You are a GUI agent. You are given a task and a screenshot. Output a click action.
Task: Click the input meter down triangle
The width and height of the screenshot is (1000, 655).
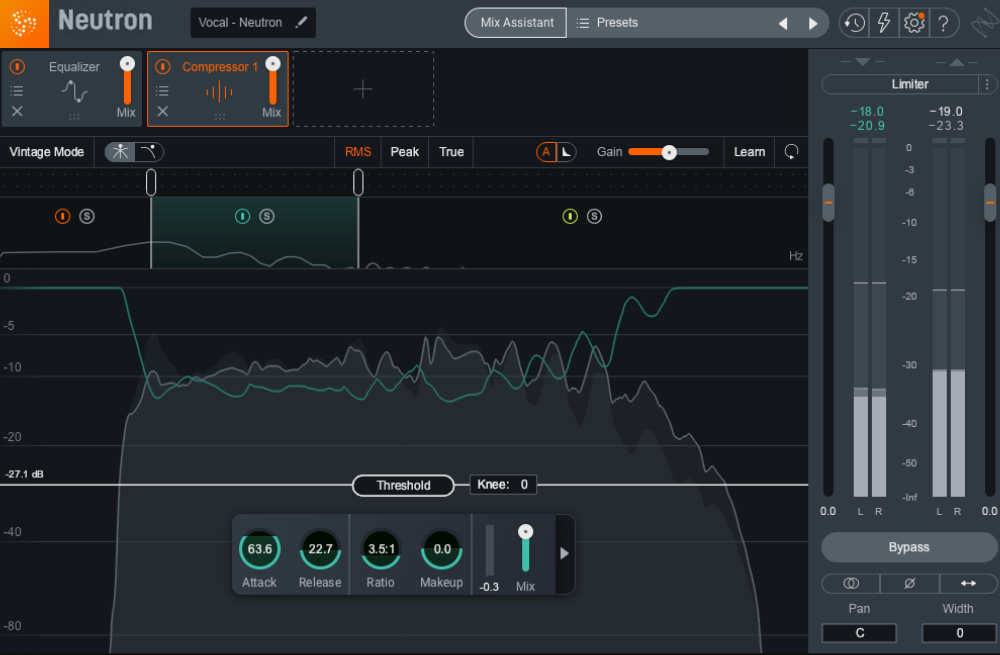coord(863,62)
